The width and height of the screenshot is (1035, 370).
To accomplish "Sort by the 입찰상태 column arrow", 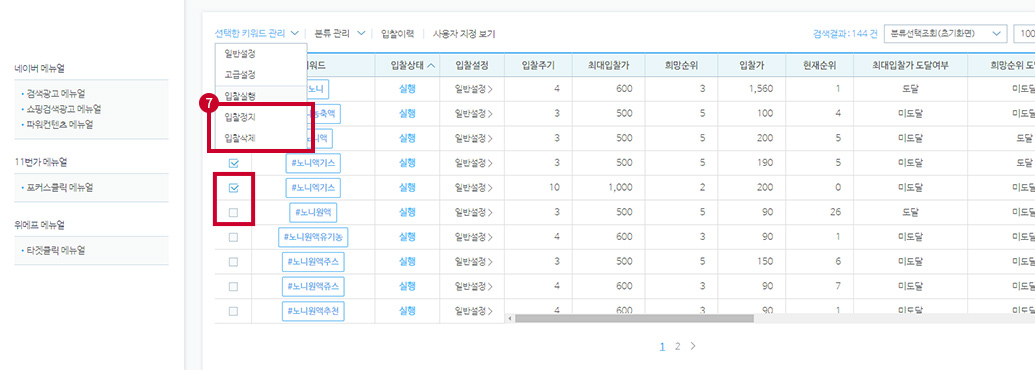I will click(x=432, y=65).
